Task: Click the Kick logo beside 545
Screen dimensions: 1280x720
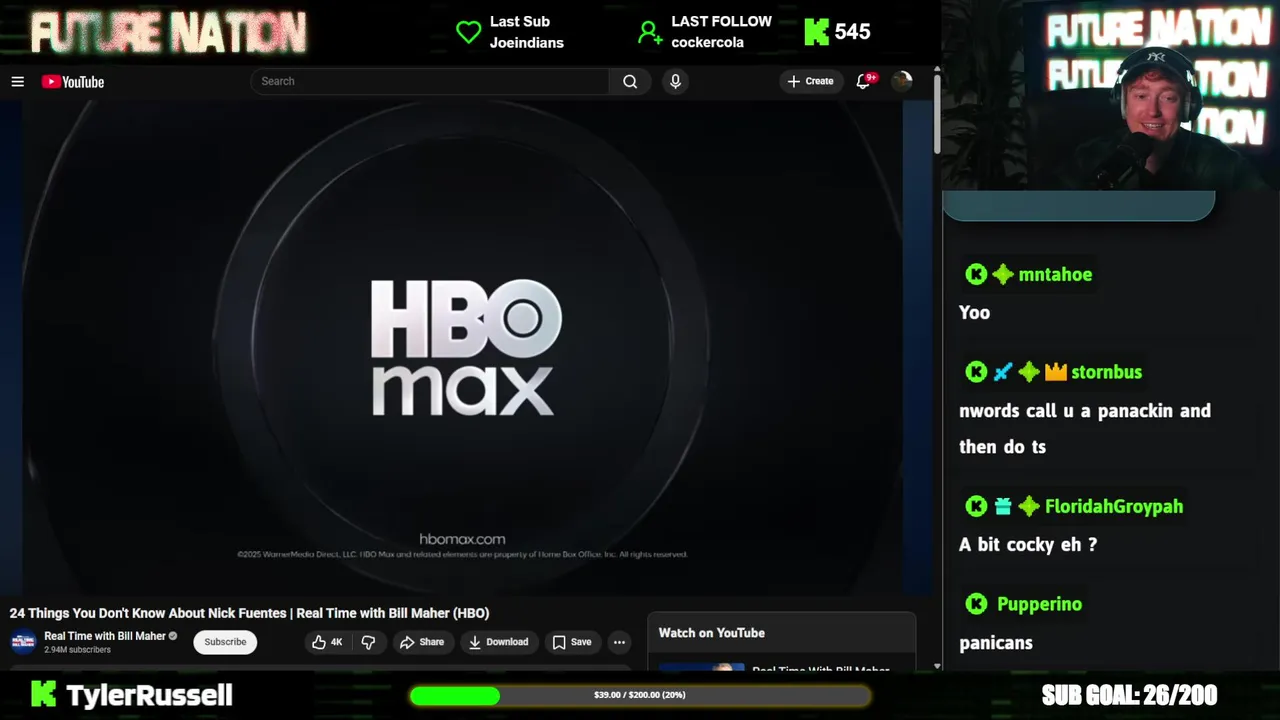Action: pyautogui.click(x=817, y=32)
